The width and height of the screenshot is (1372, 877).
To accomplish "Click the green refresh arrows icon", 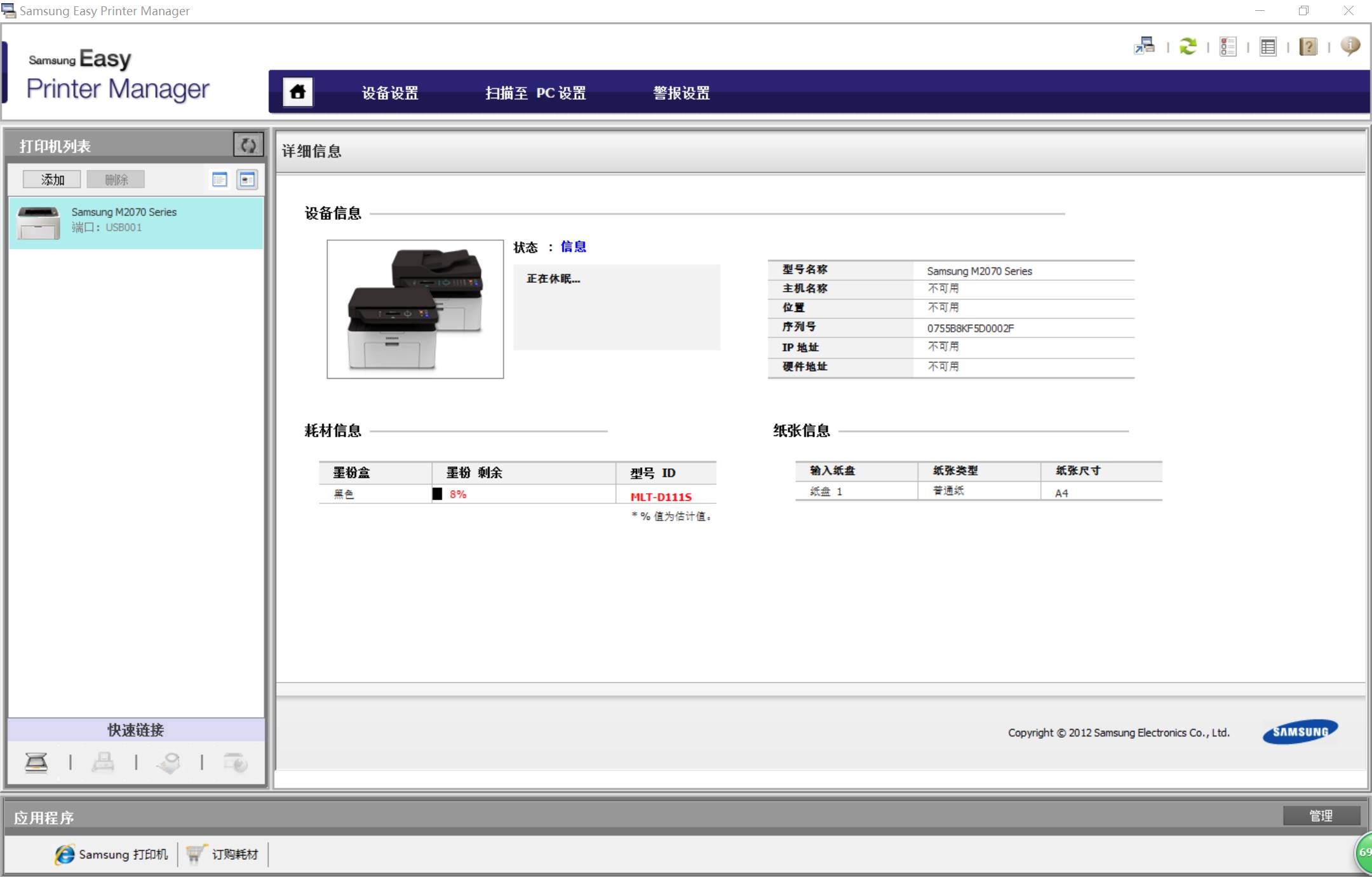I will (x=1188, y=46).
